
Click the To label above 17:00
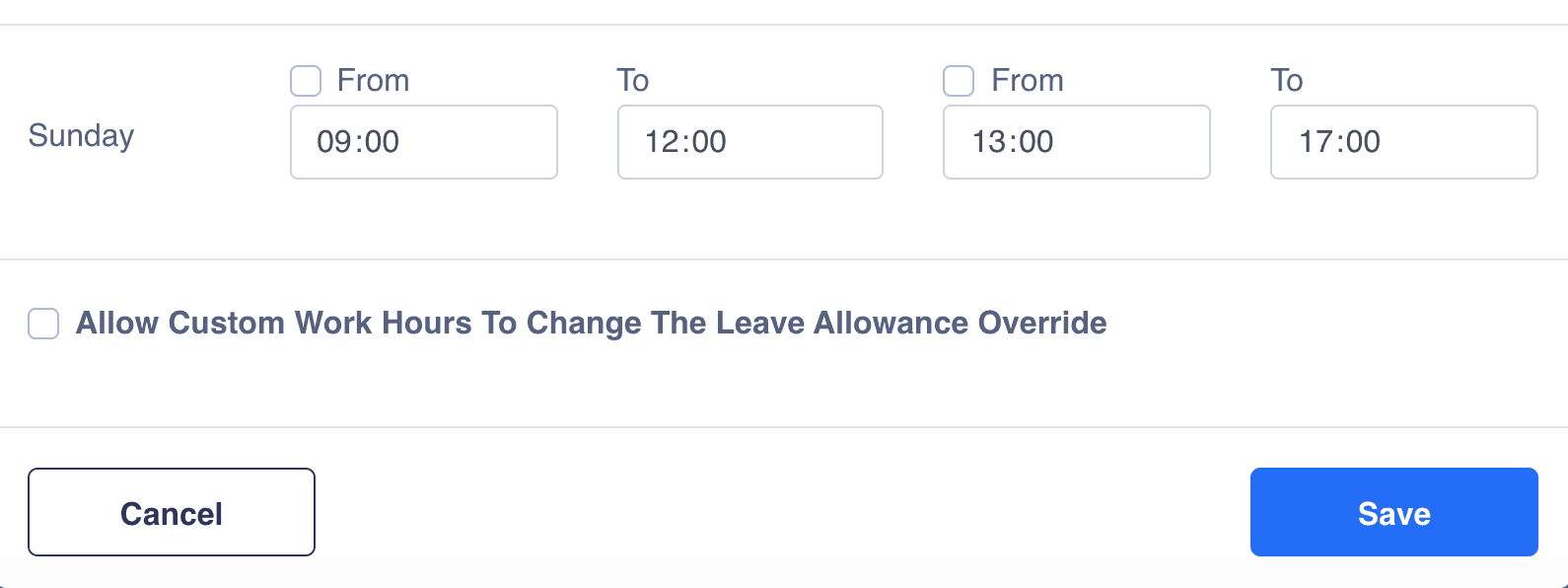(1286, 81)
